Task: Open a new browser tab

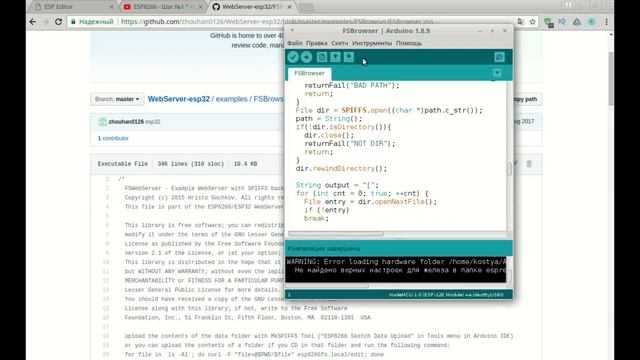Action: (x=306, y=7)
